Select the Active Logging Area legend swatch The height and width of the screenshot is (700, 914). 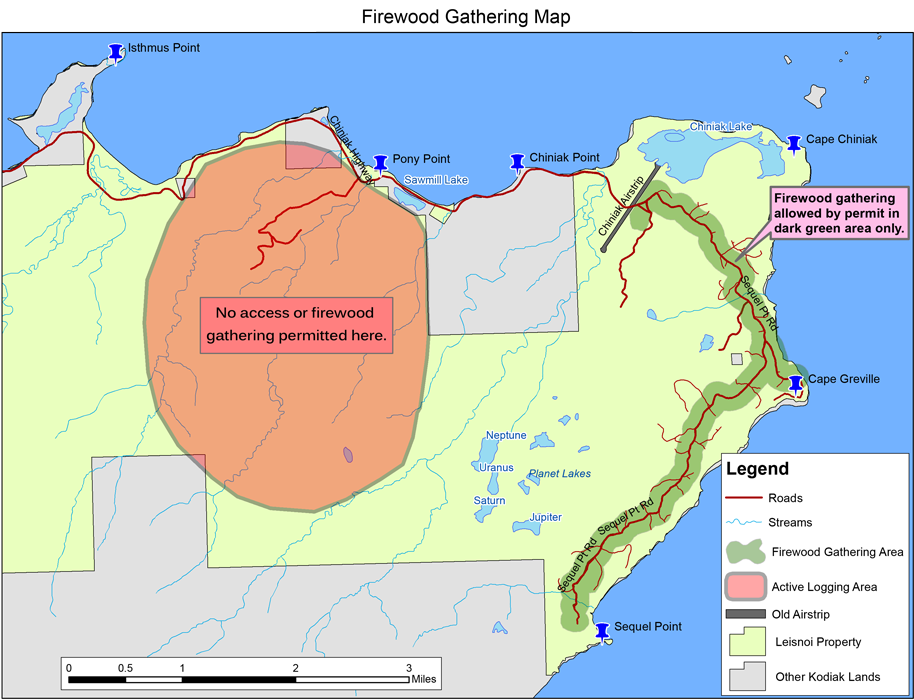pos(746,586)
